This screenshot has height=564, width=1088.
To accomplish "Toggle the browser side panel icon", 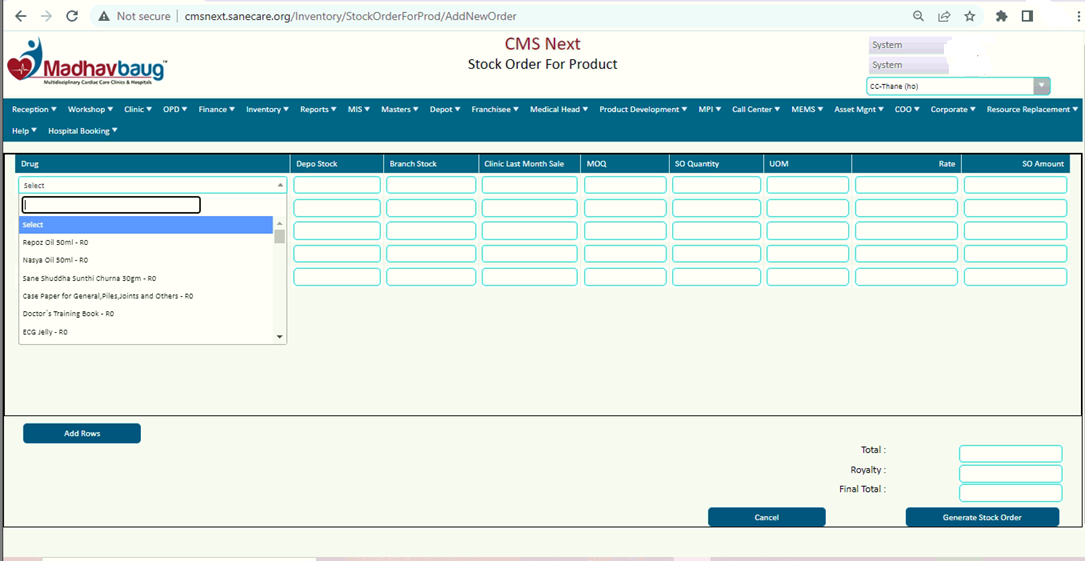I will [1027, 16].
